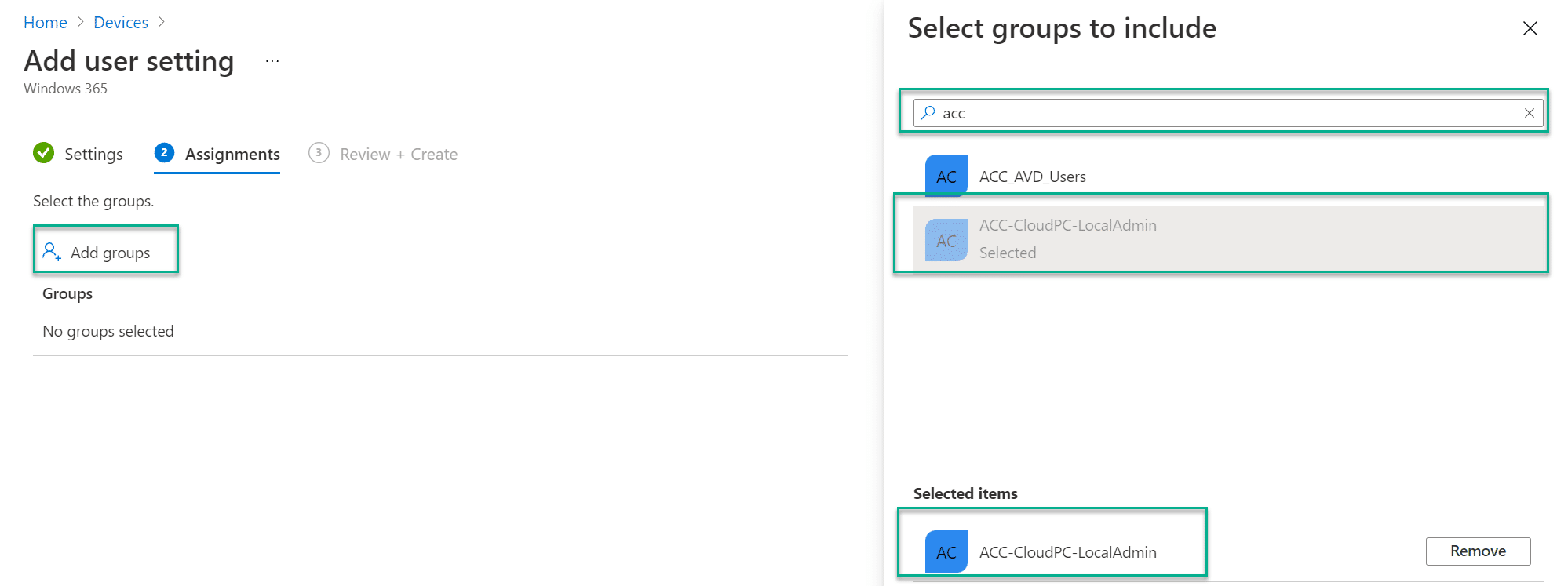1568x586 pixels.
Task: Remove ACC-CloudPC-LocalAdmin from the selection
Action: (x=1478, y=551)
